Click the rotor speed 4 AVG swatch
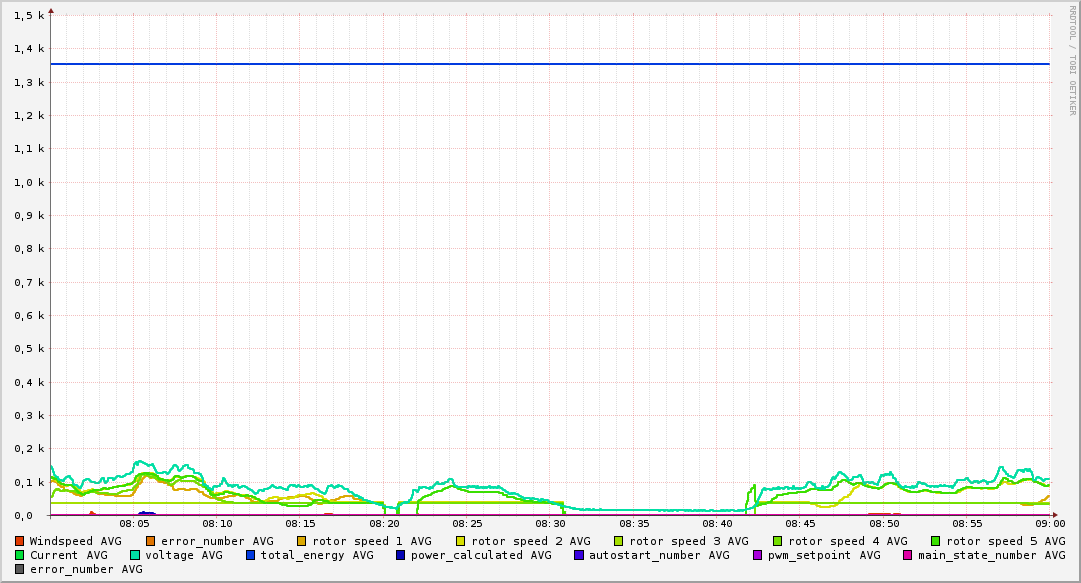Screen dimensions: 1081x583 [778, 542]
